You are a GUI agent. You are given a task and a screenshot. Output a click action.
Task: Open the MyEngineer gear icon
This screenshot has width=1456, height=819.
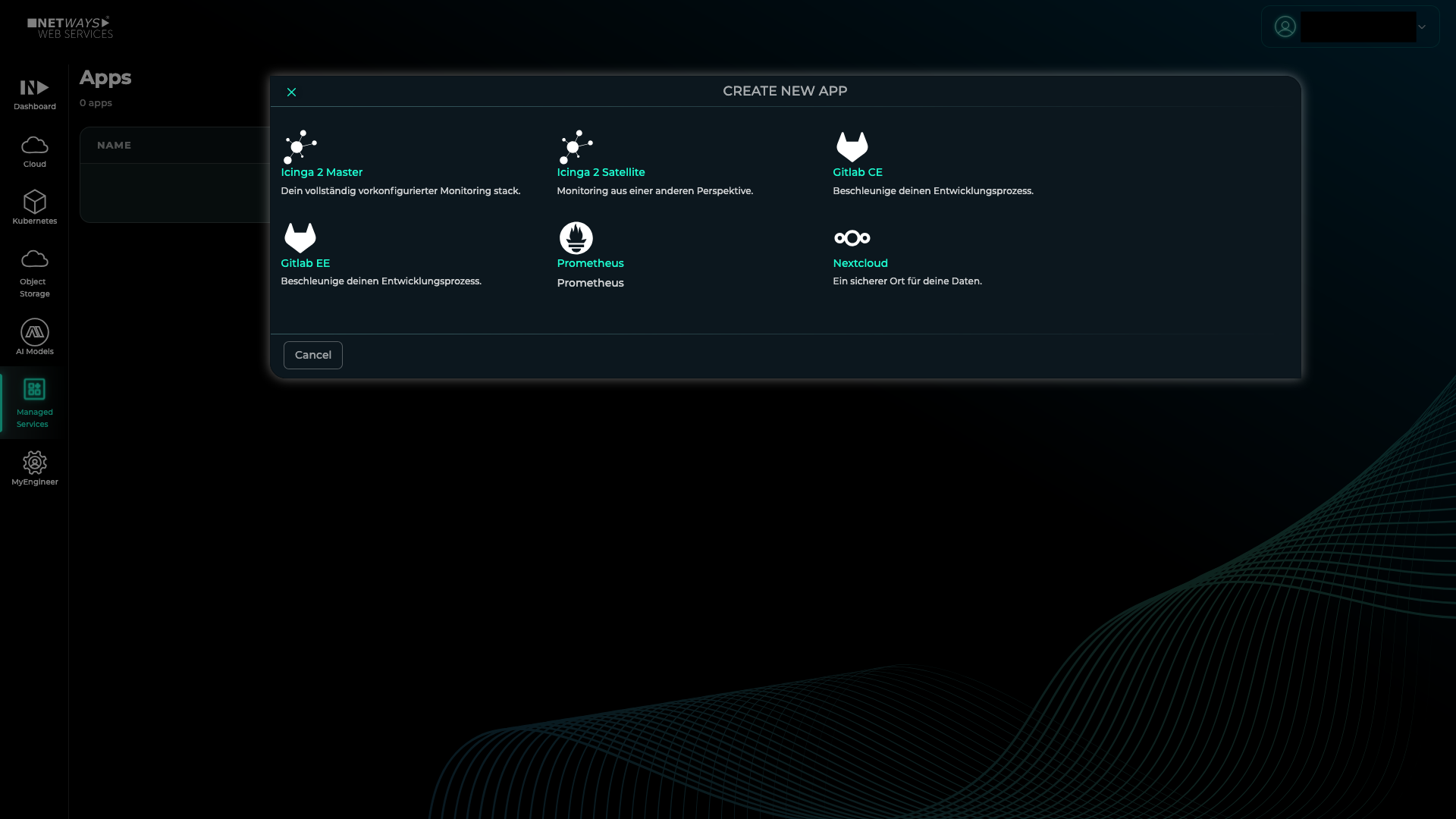click(34, 463)
